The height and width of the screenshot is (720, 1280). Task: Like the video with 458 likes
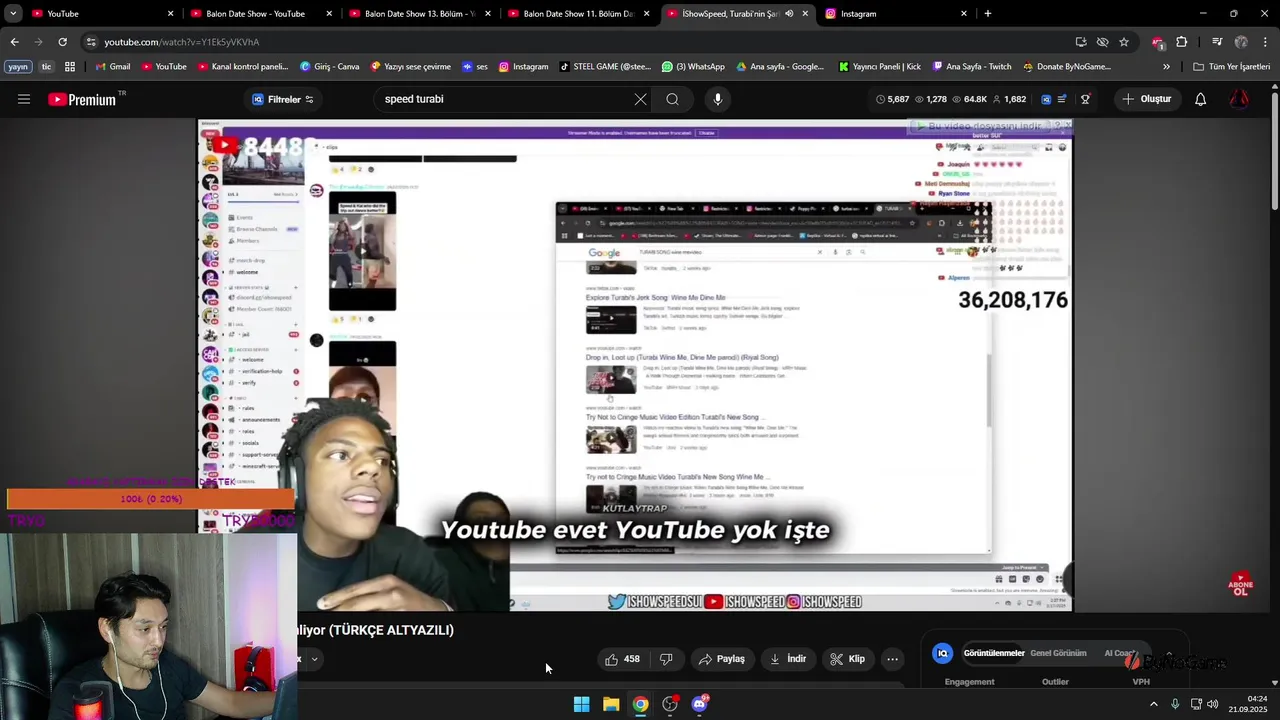pyautogui.click(x=622, y=659)
